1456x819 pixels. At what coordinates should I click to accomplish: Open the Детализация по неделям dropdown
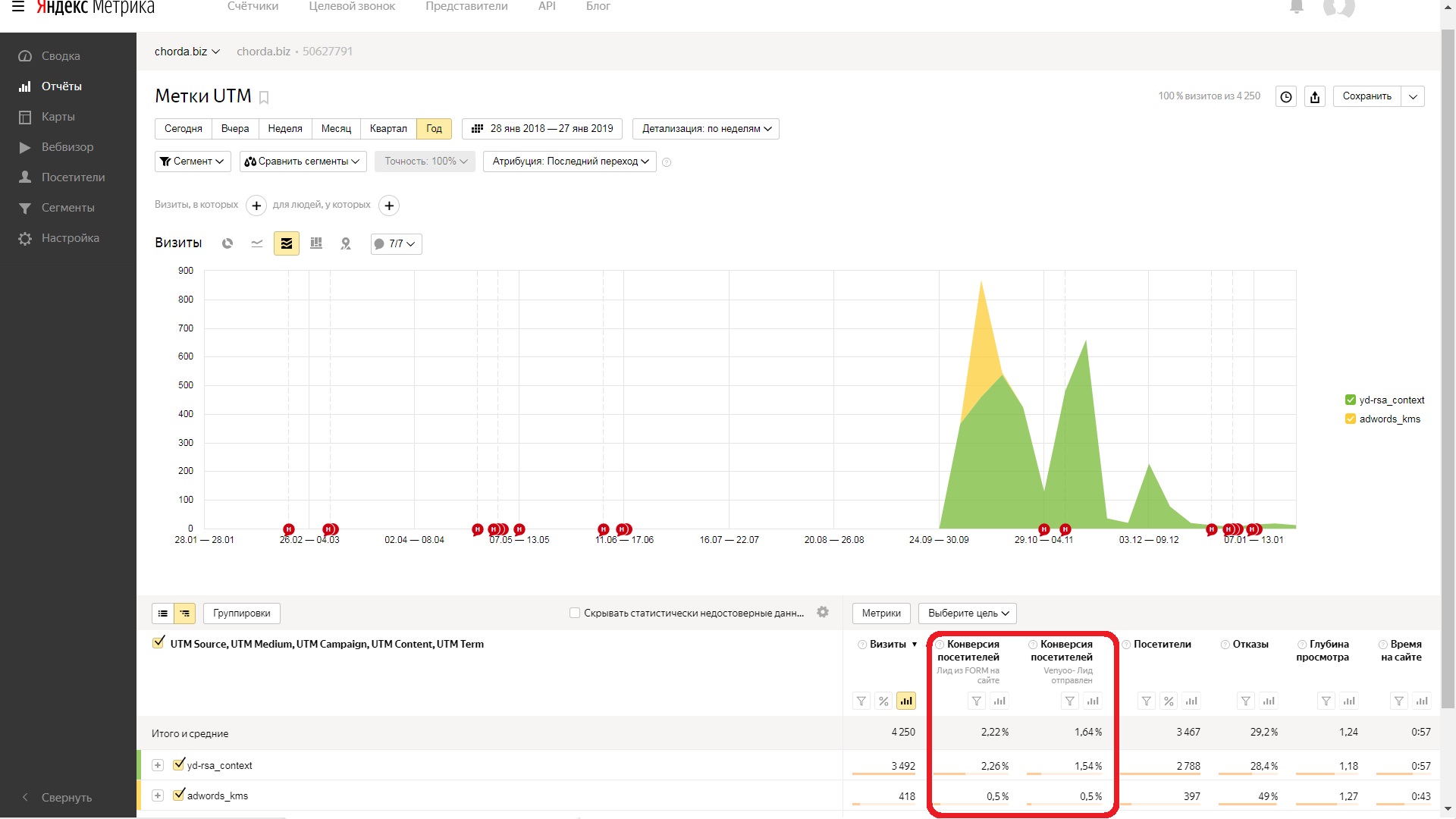(706, 129)
